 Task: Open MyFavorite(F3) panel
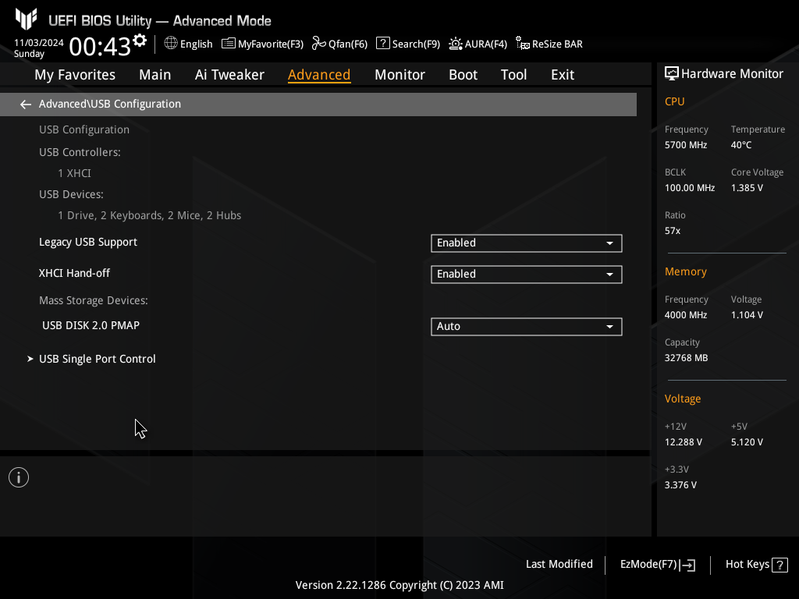(262, 44)
